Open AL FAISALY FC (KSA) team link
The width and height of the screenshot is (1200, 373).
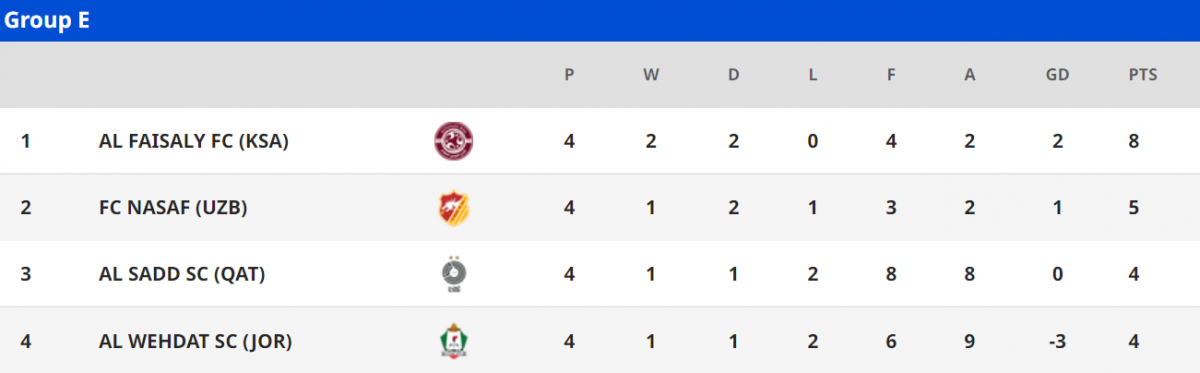pos(194,142)
